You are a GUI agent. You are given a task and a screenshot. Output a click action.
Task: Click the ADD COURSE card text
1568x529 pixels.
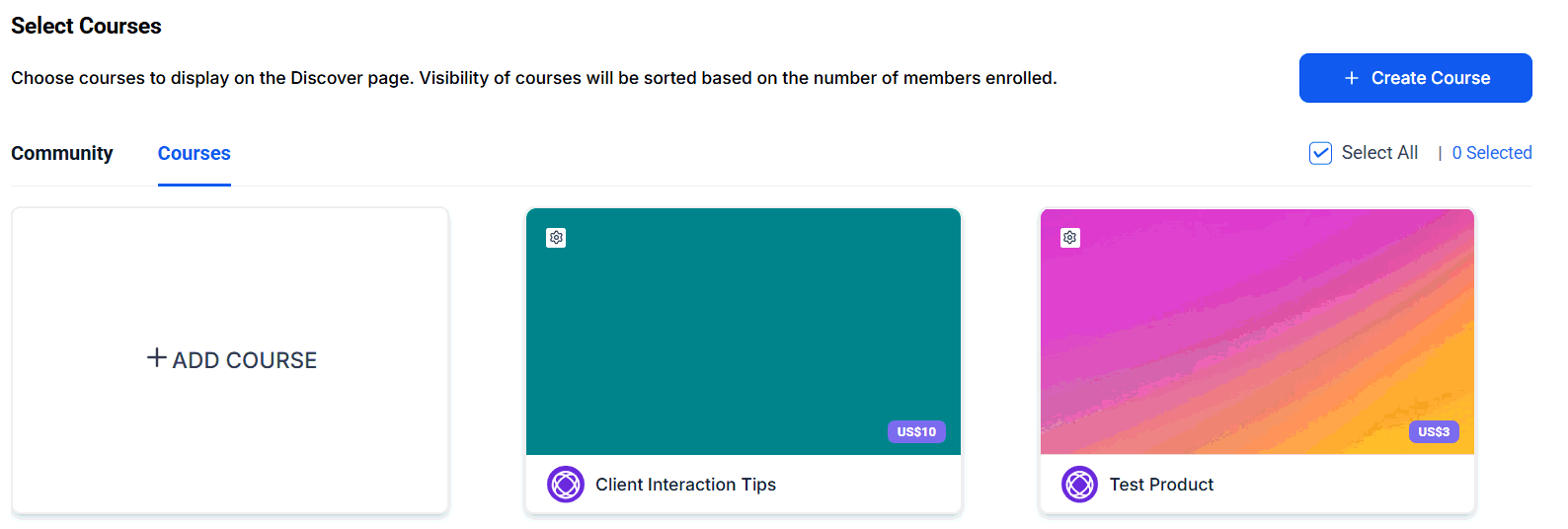(245, 360)
